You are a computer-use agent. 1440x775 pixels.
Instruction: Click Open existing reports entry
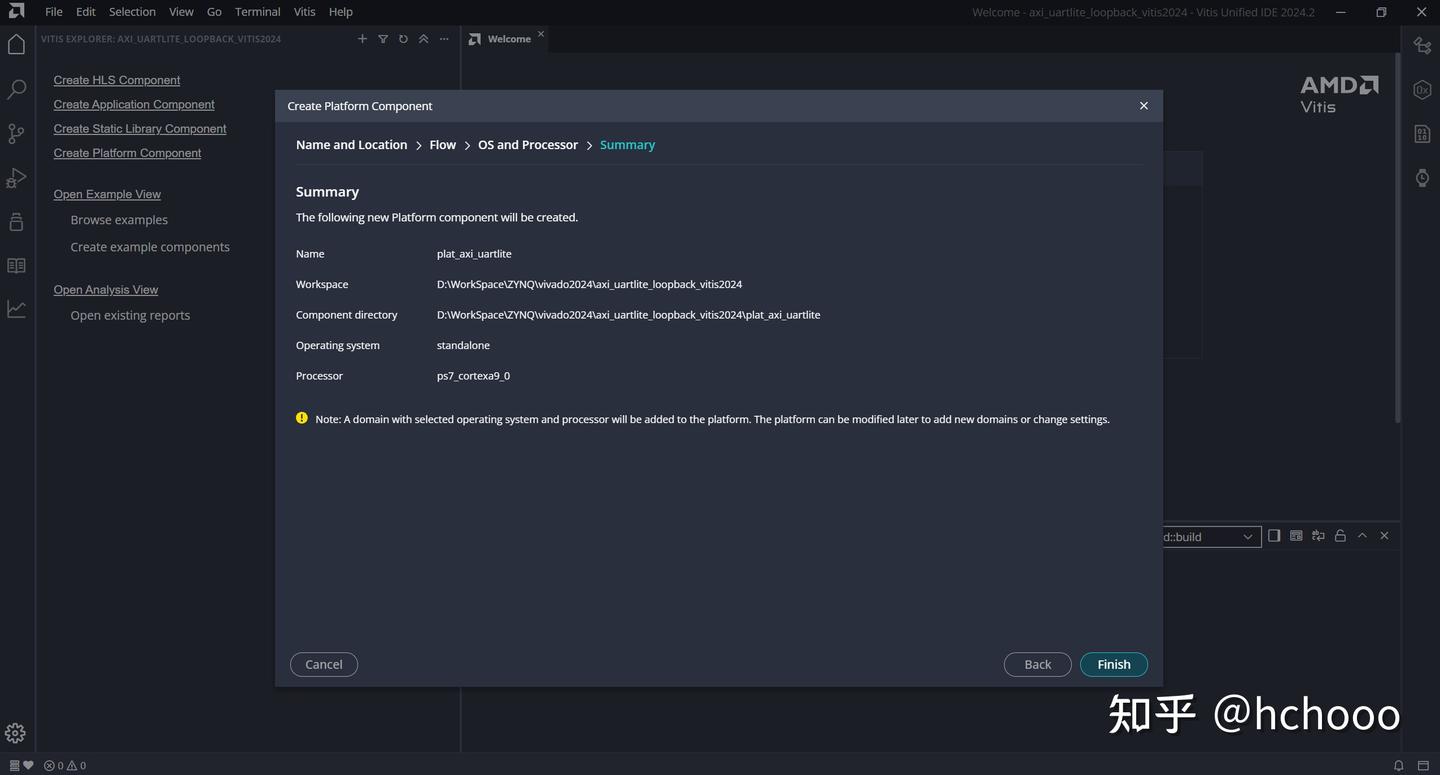pyautogui.click(x=130, y=316)
